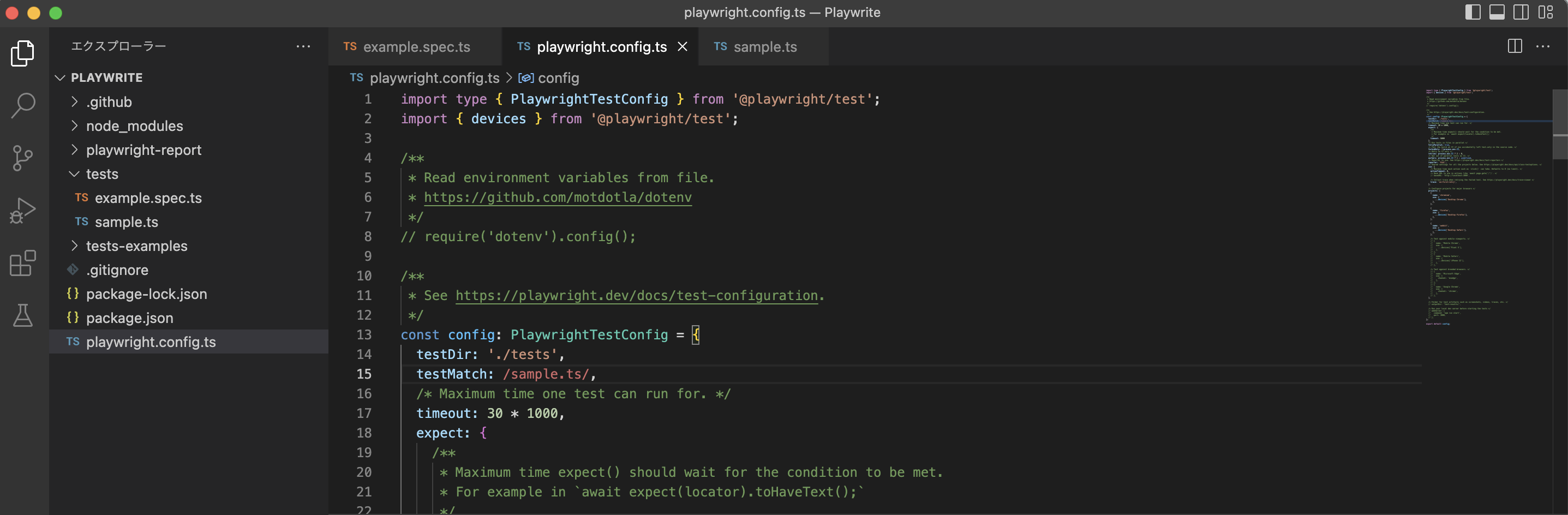
Task: Close the playwright.config.ts tab
Action: (683, 46)
